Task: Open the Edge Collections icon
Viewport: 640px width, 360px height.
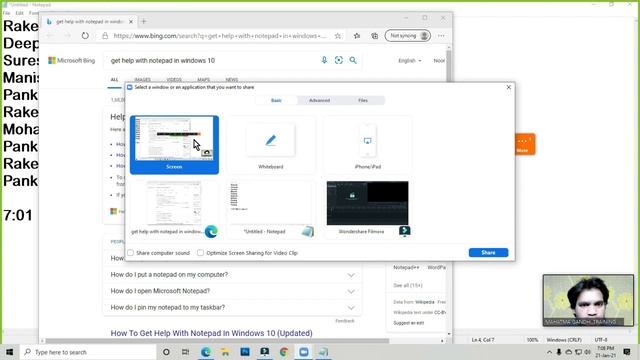Action: pos(375,36)
